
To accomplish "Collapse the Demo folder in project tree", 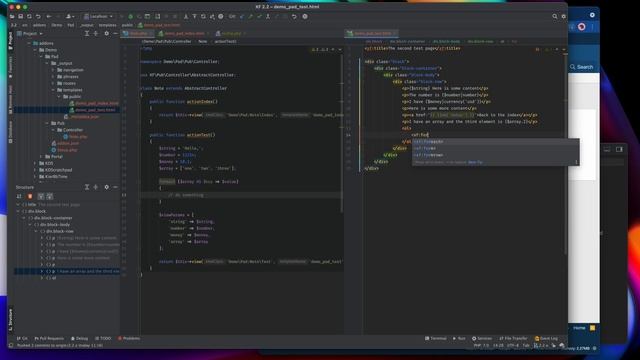I will click(35, 50).
